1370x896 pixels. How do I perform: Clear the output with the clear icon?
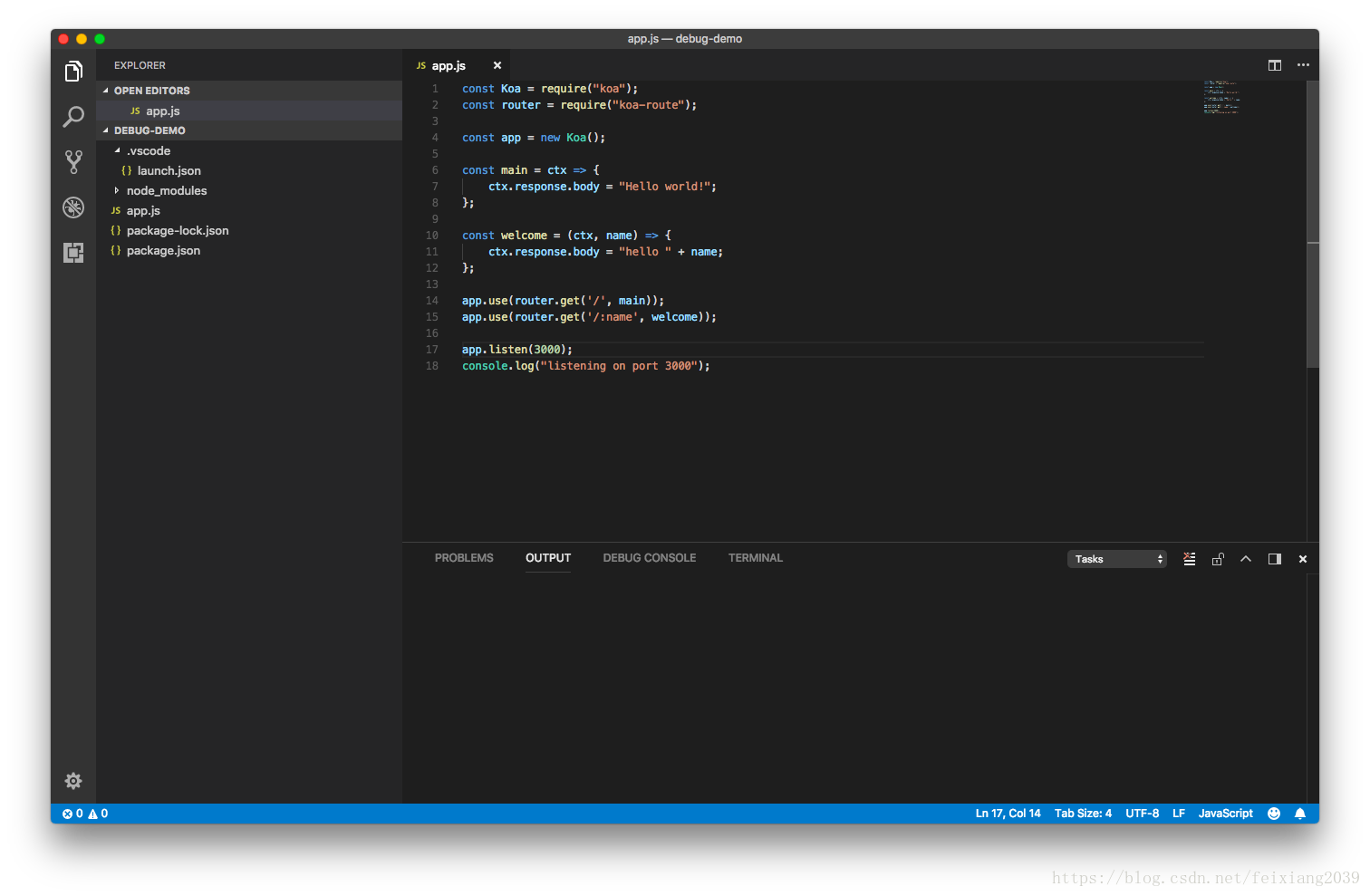tap(1189, 559)
